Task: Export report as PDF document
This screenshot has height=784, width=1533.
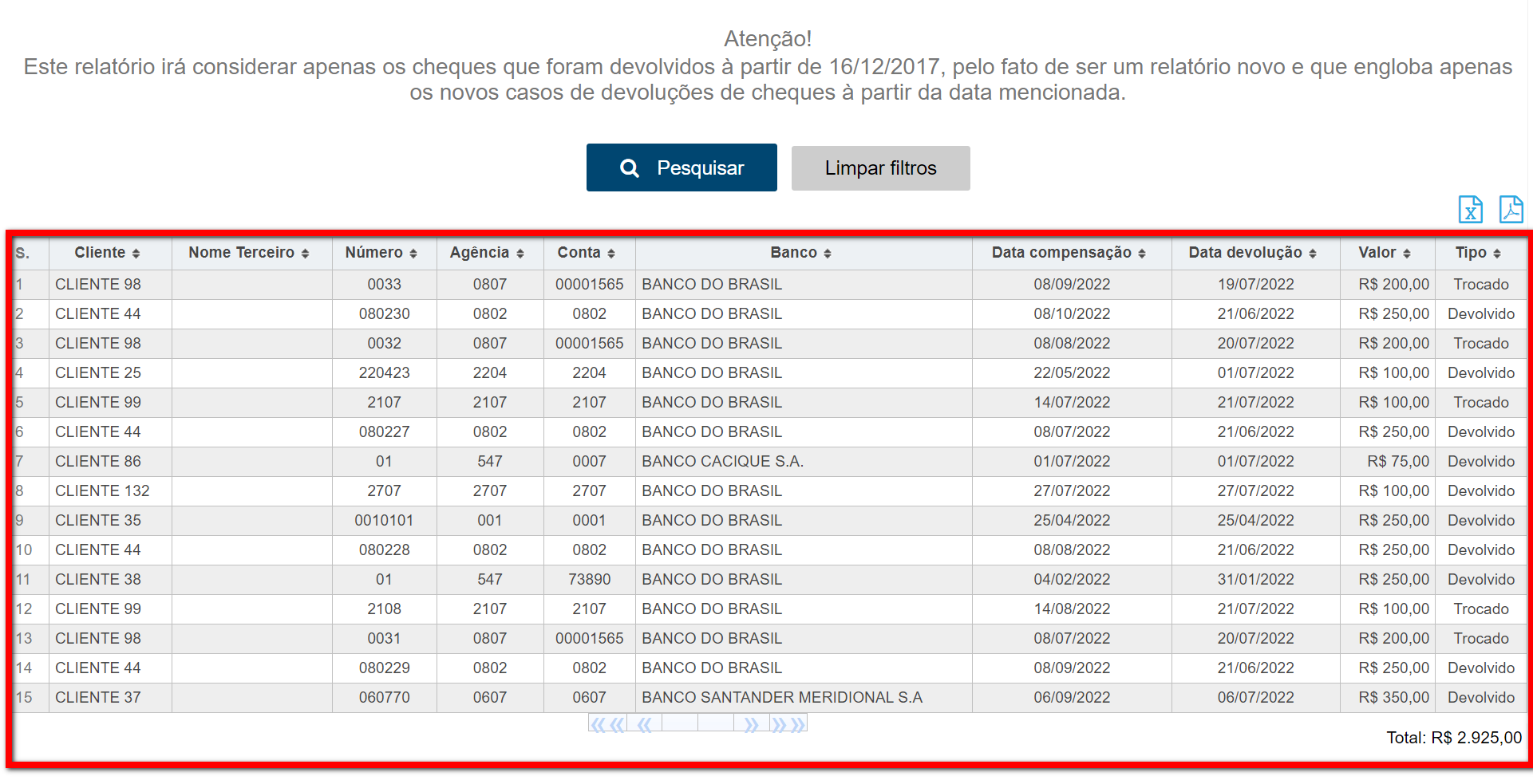Action: 1511,210
